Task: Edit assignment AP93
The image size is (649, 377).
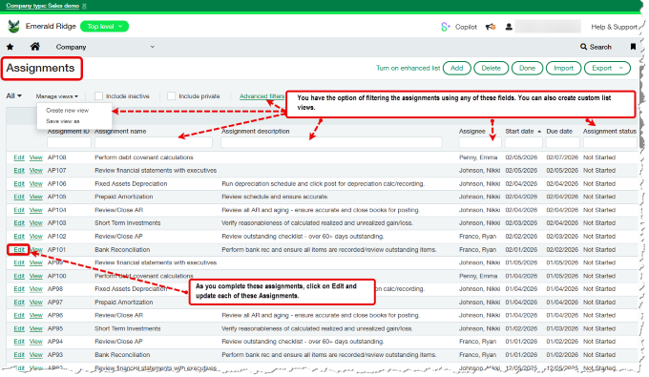Action: [19, 355]
